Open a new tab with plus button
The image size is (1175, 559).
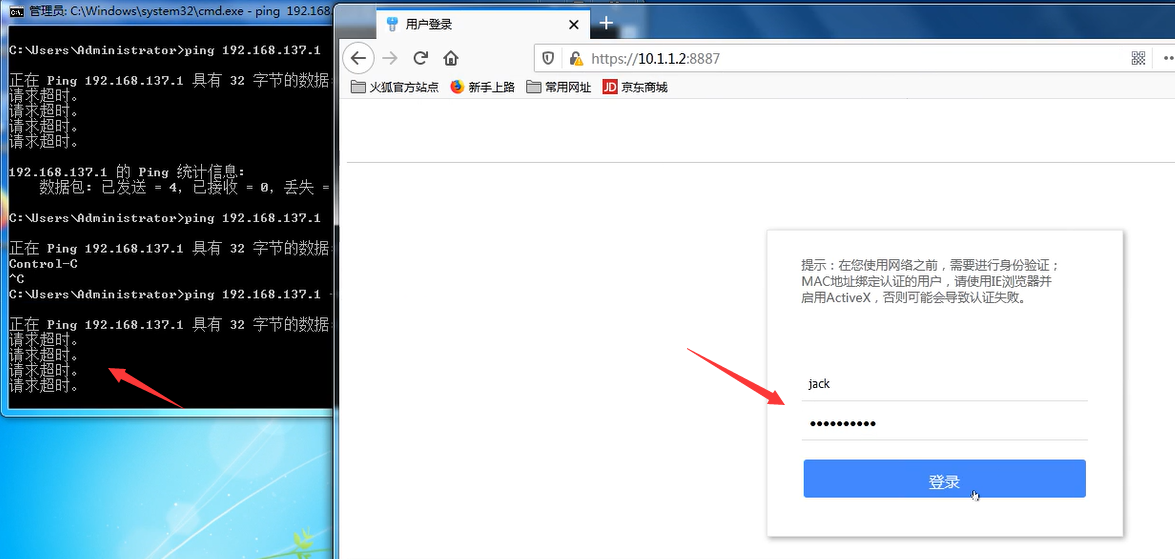point(606,23)
